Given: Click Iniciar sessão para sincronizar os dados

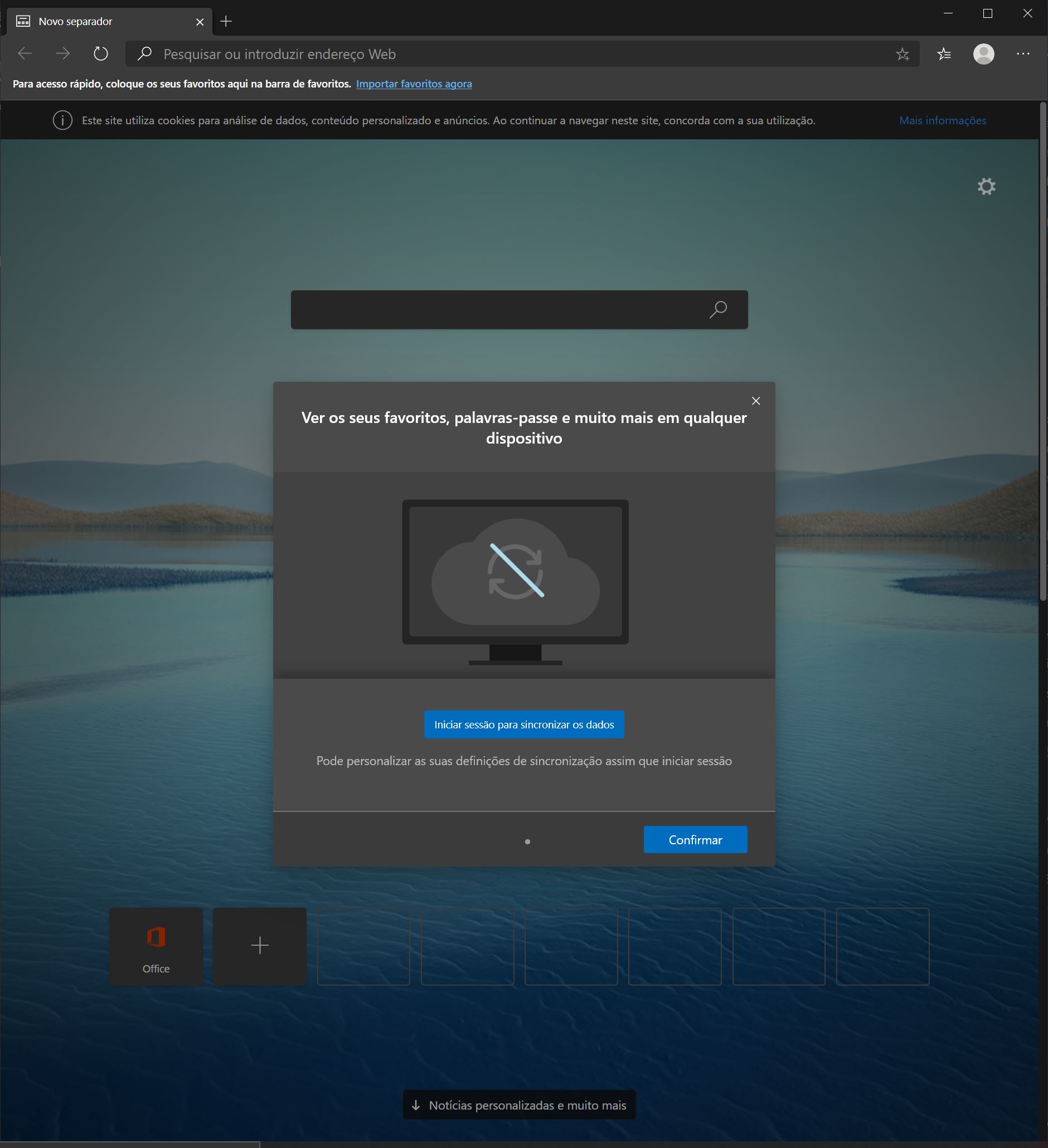Looking at the screenshot, I should tap(524, 724).
